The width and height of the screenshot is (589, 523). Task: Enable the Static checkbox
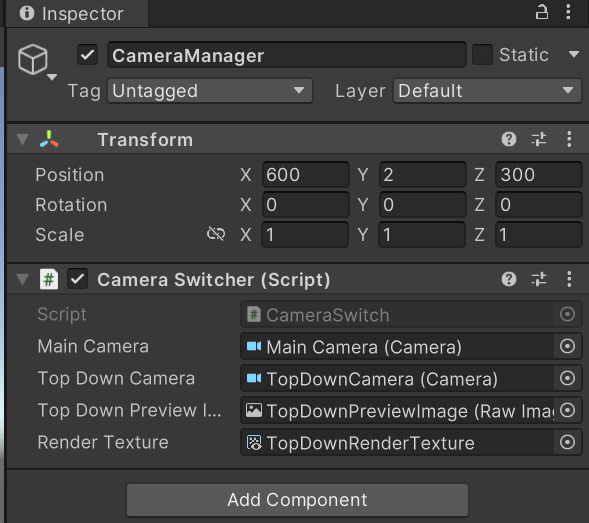482,55
